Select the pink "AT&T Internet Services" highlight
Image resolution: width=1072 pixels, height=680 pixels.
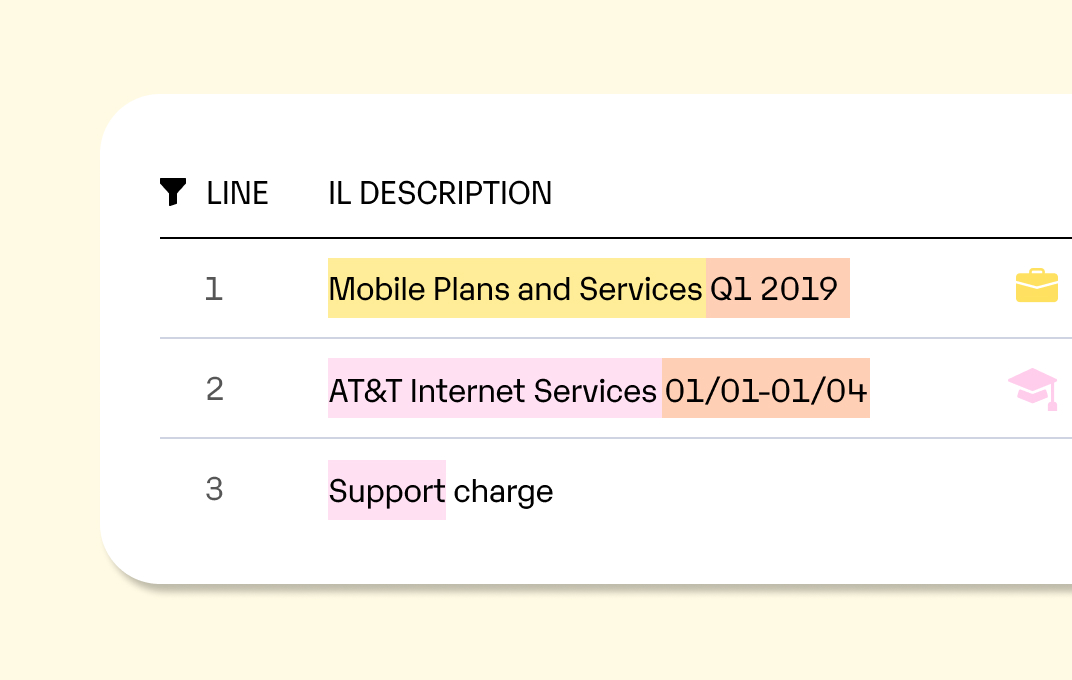click(494, 390)
